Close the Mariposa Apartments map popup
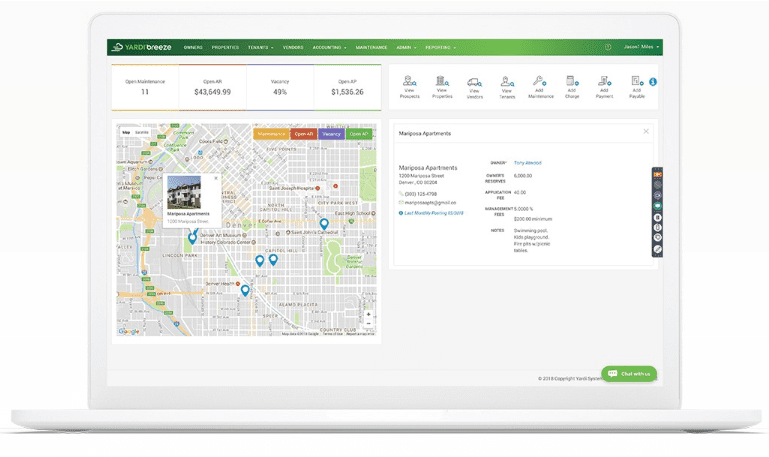The width and height of the screenshot is (769, 457). (x=216, y=178)
